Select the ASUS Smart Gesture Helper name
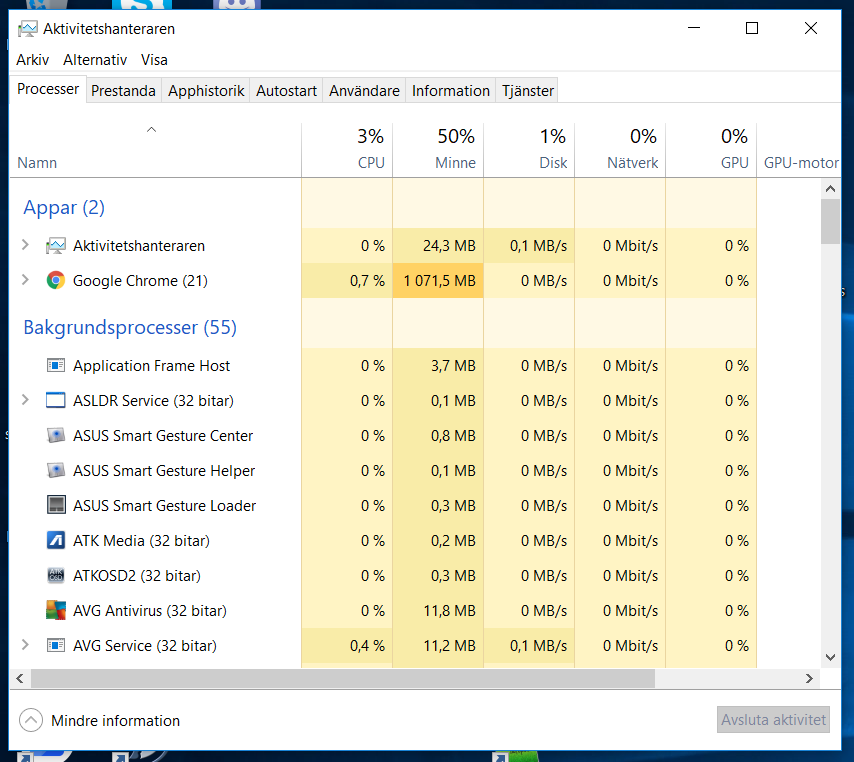The image size is (854, 762). pos(164,471)
